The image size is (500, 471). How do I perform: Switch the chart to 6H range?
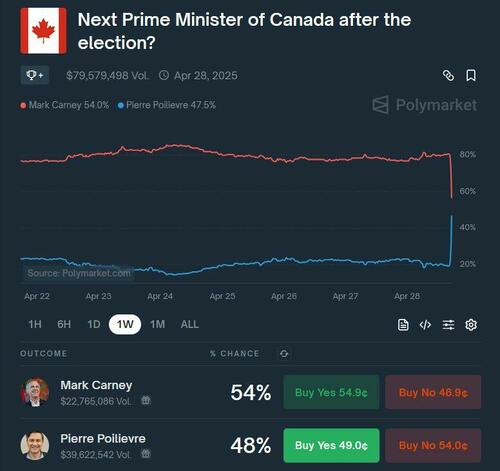pos(64,324)
